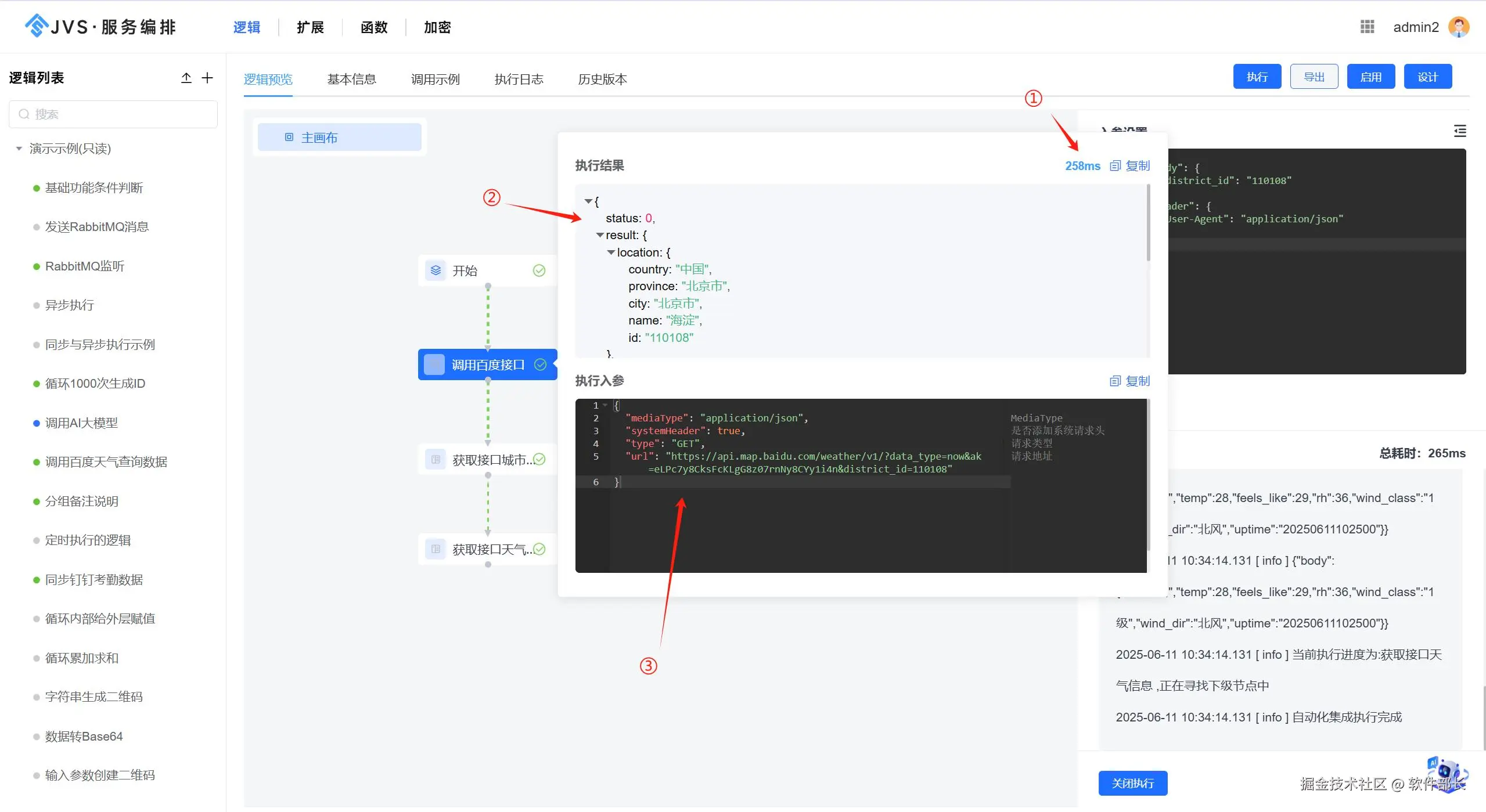The width and height of the screenshot is (1486, 812).
Task: Click the collapse menu icon in right panel
Action: [x=1459, y=131]
